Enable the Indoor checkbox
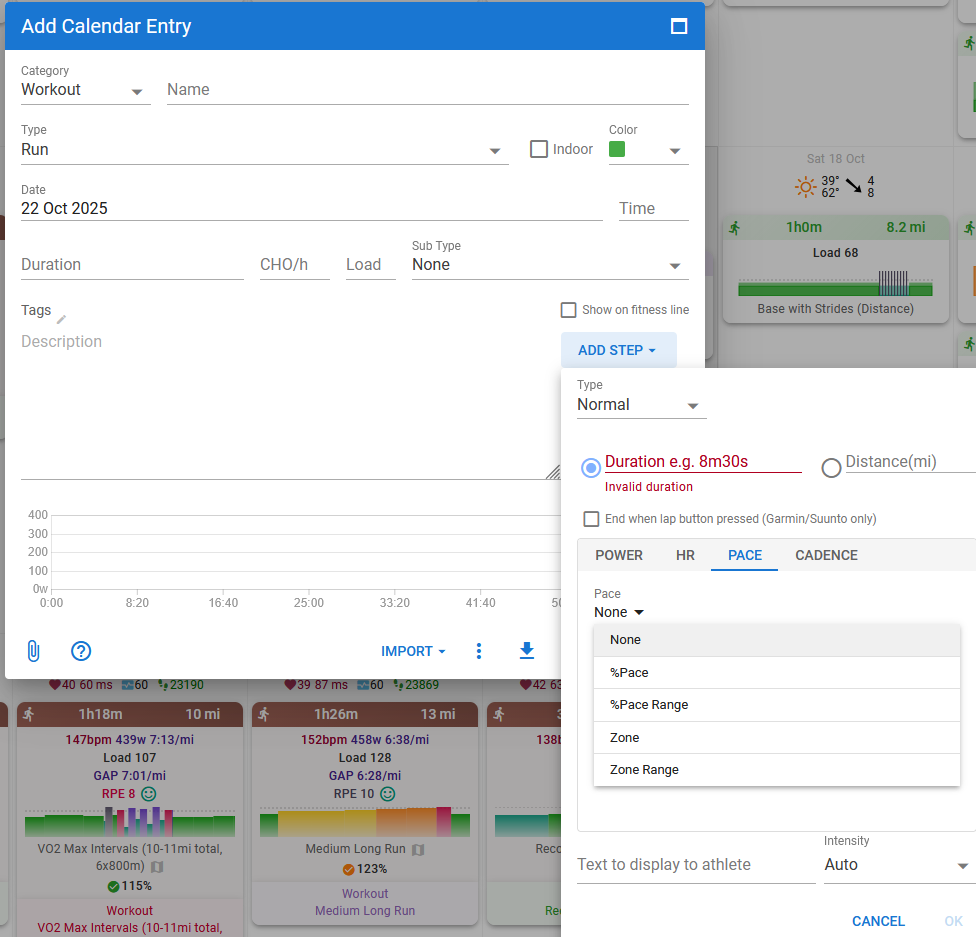This screenshot has height=937, width=976. click(539, 149)
